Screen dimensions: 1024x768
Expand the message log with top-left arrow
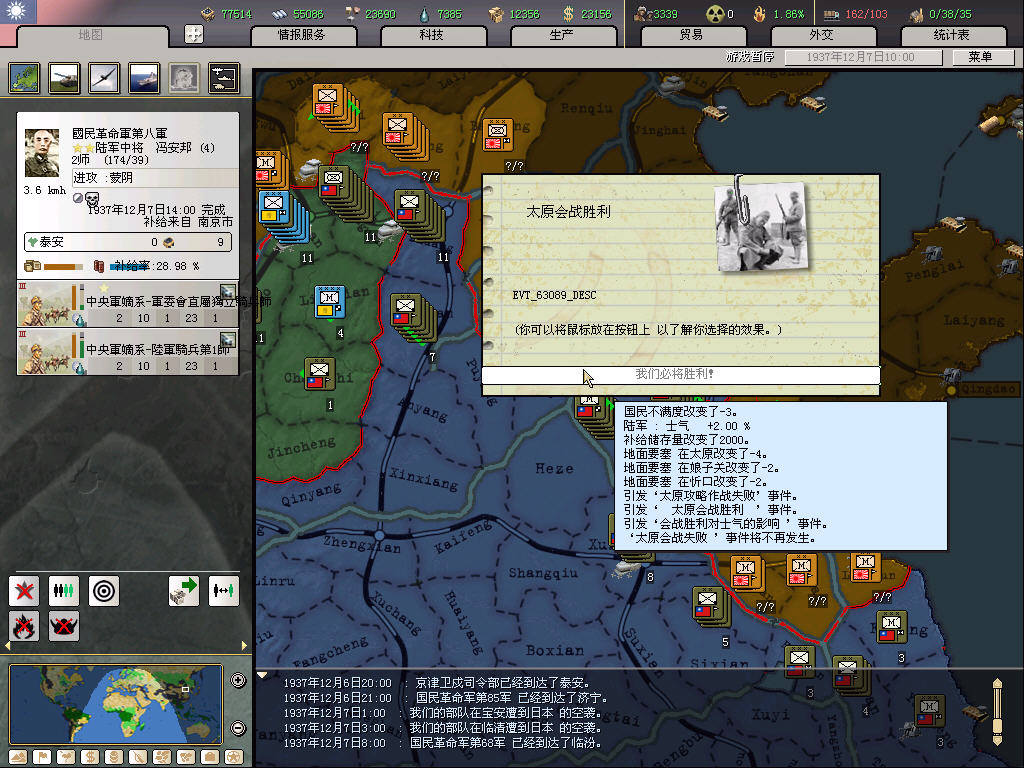263,675
